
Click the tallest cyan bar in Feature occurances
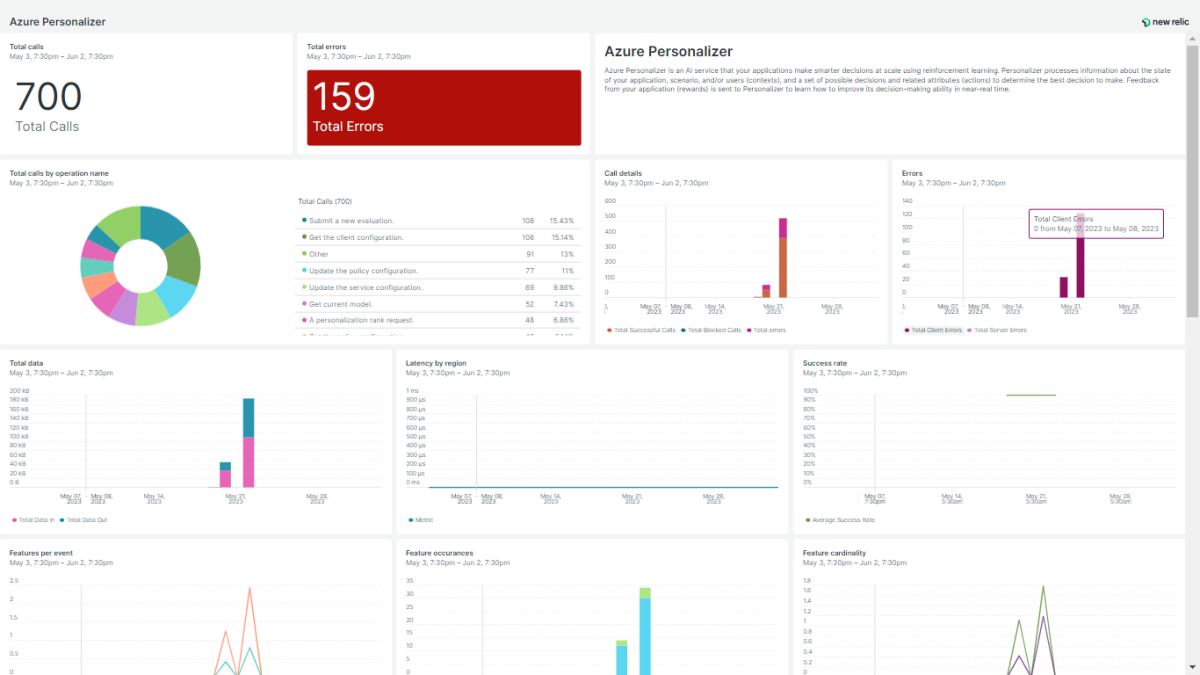click(x=645, y=635)
